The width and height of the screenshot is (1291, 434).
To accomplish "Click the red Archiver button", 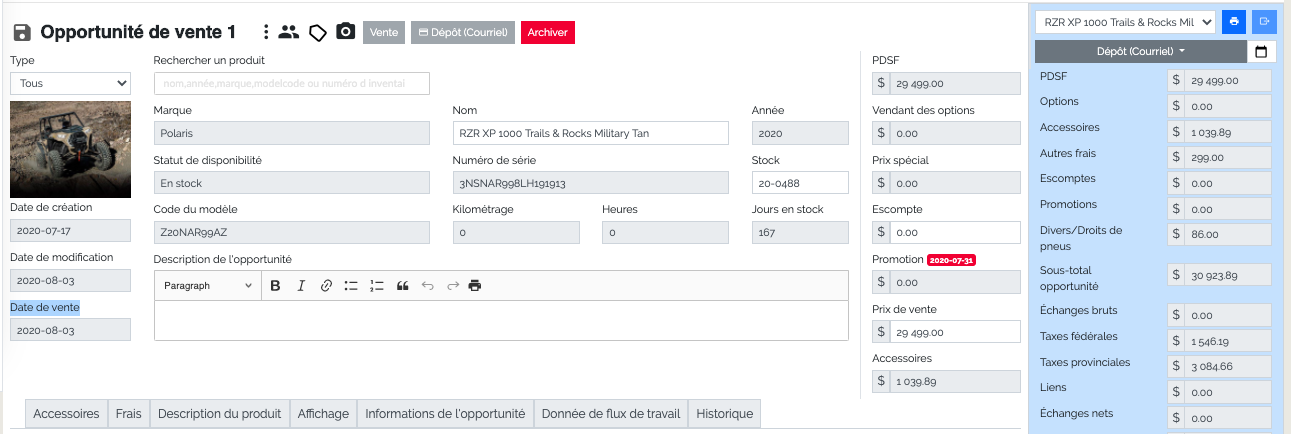I will (x=547, y=32).
